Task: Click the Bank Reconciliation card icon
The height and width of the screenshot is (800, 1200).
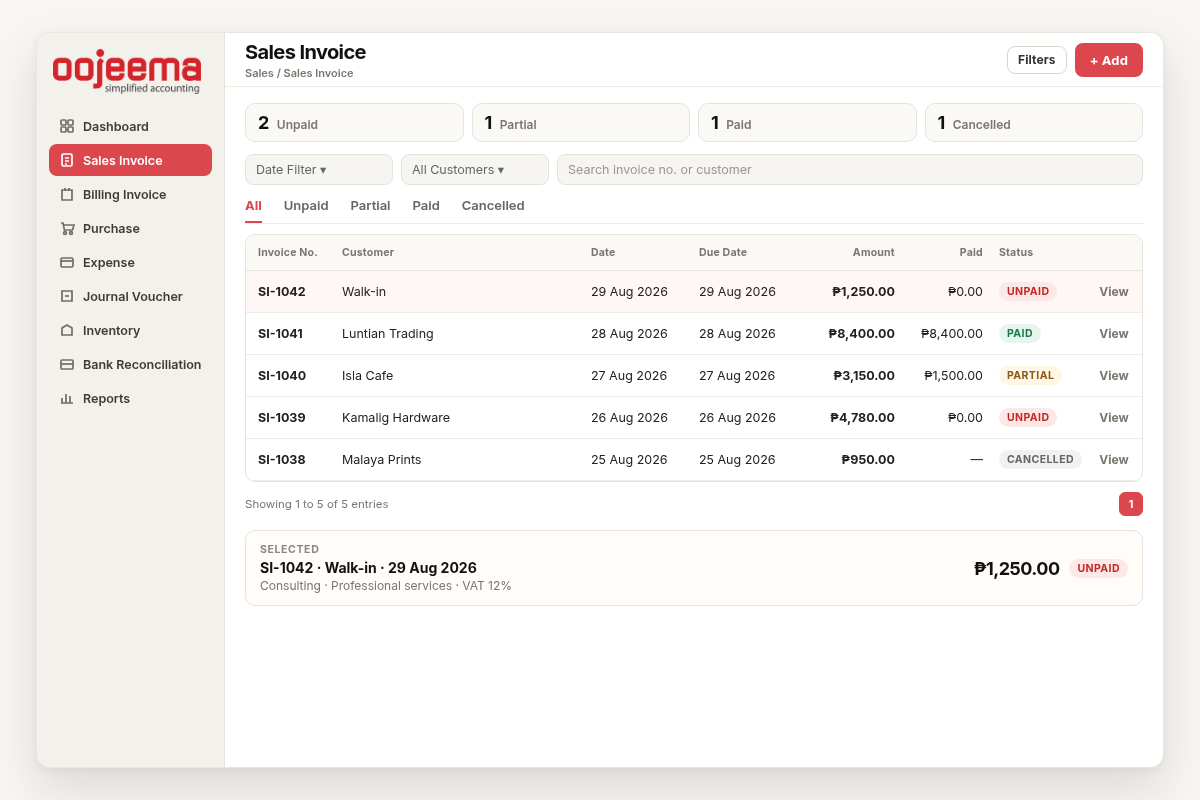Action: click(67, 364)
